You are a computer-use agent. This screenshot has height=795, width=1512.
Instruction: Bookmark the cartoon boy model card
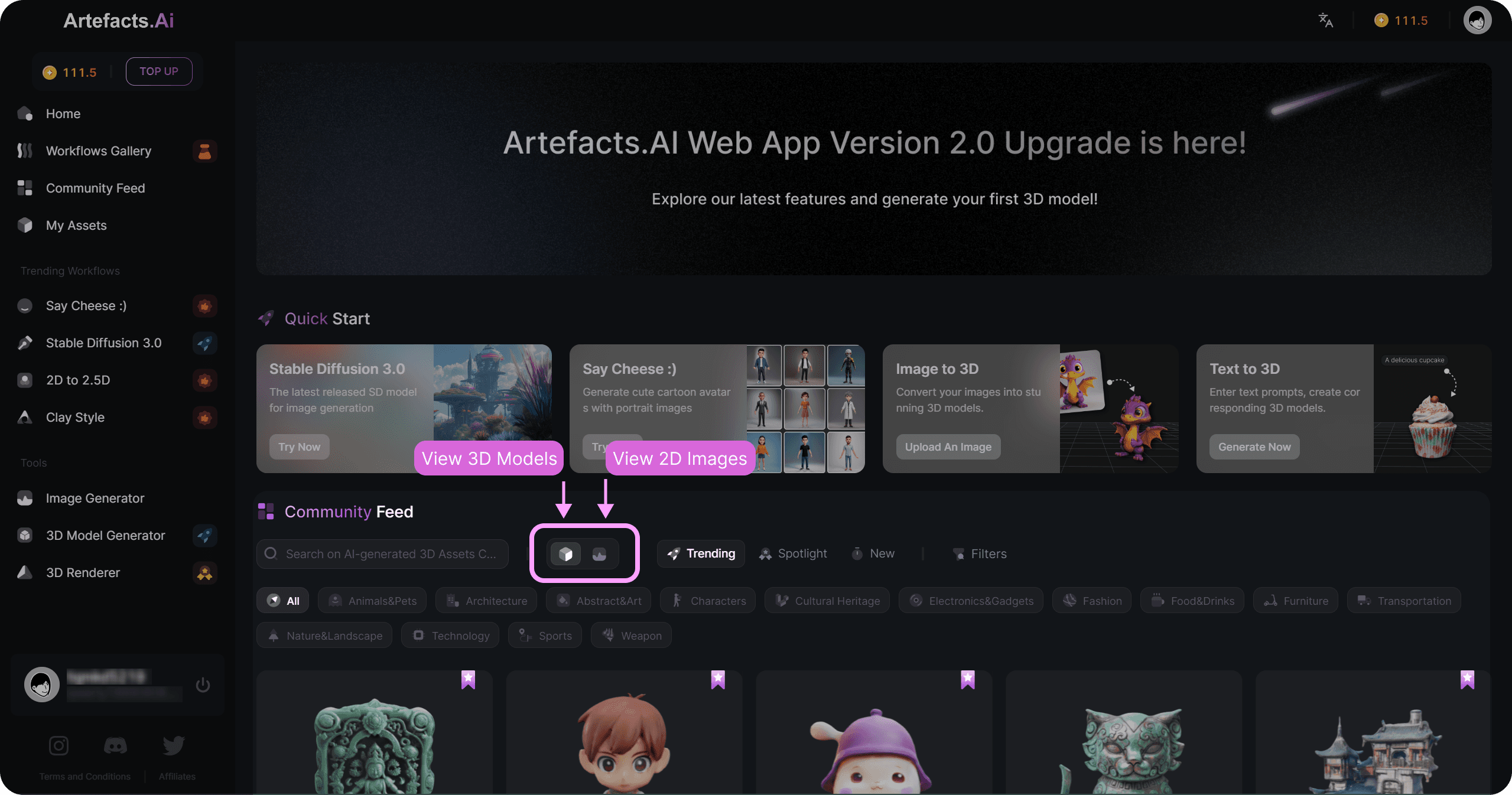point(718,680)
